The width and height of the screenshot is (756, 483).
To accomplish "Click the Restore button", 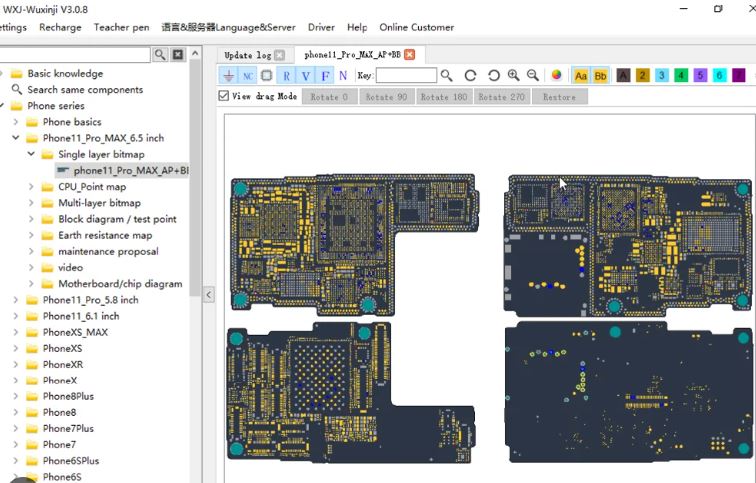I will (x=559, y=97).
